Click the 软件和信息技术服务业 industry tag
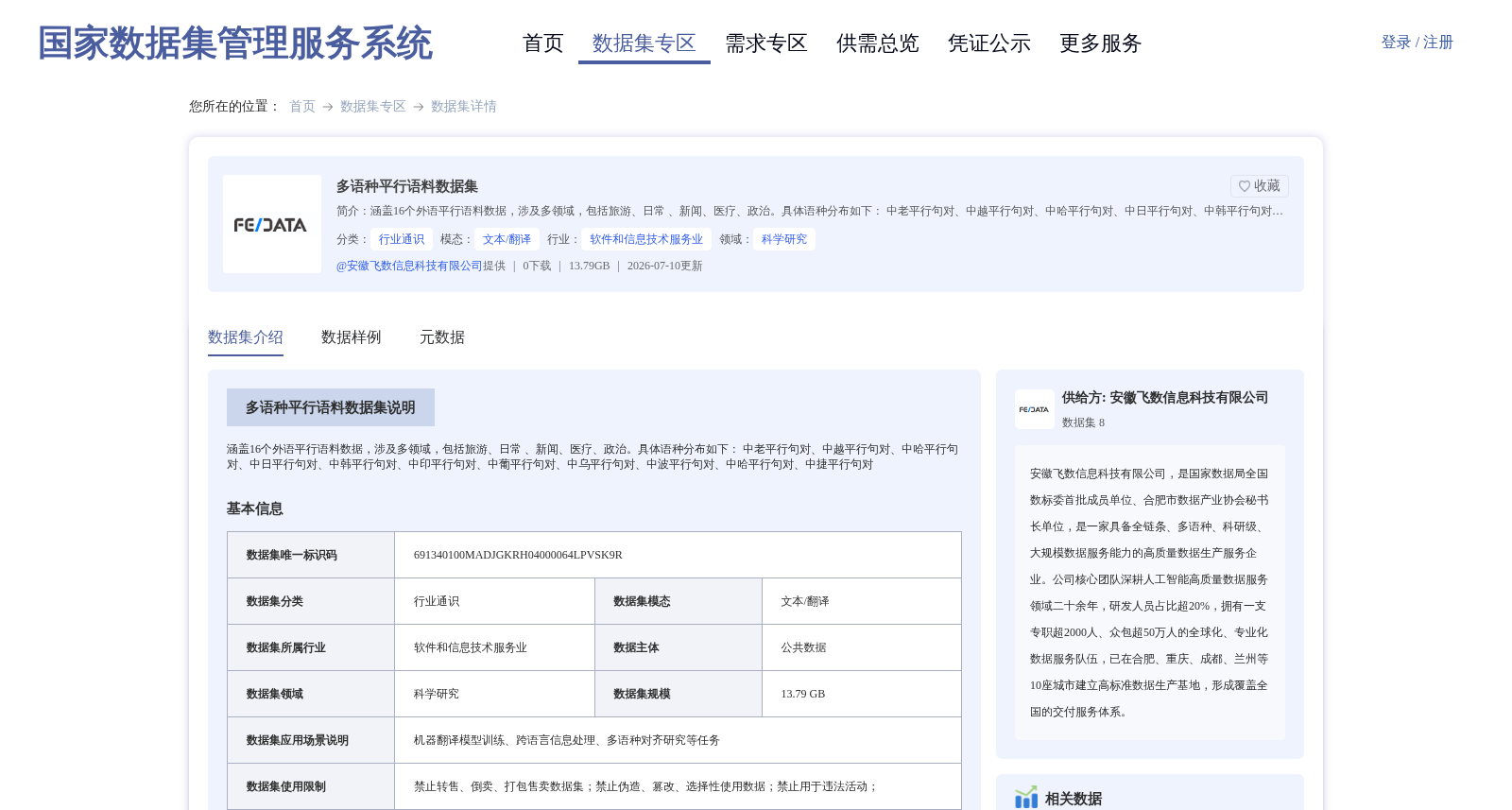 tap(646, 239)
